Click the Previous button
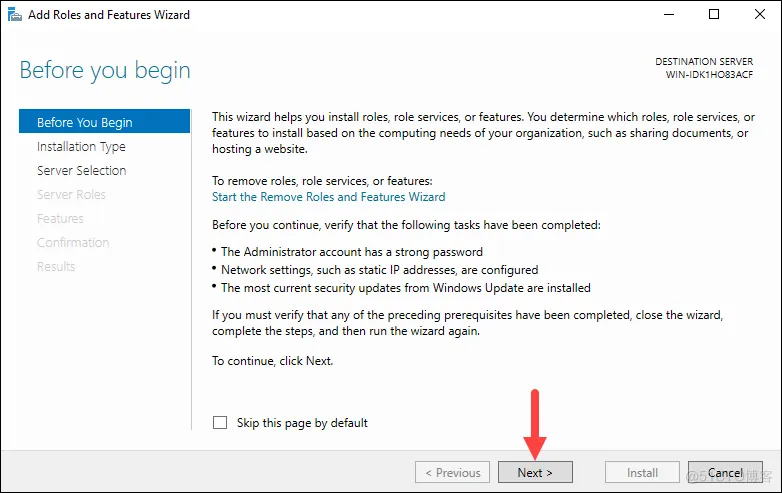 (x=452, y=473)
